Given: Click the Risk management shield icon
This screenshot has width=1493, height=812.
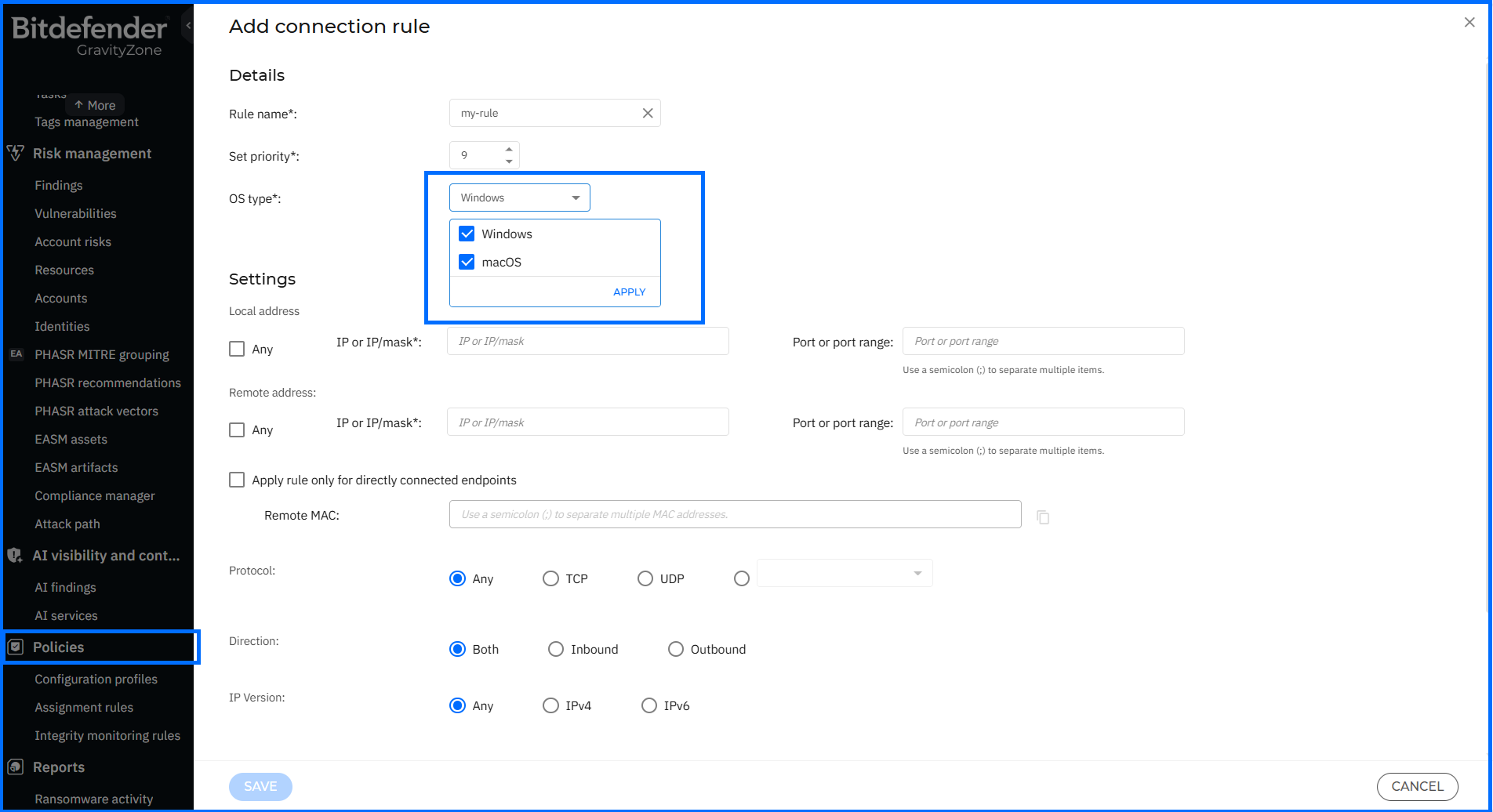Looking at the screenshot, I should 15,153.
